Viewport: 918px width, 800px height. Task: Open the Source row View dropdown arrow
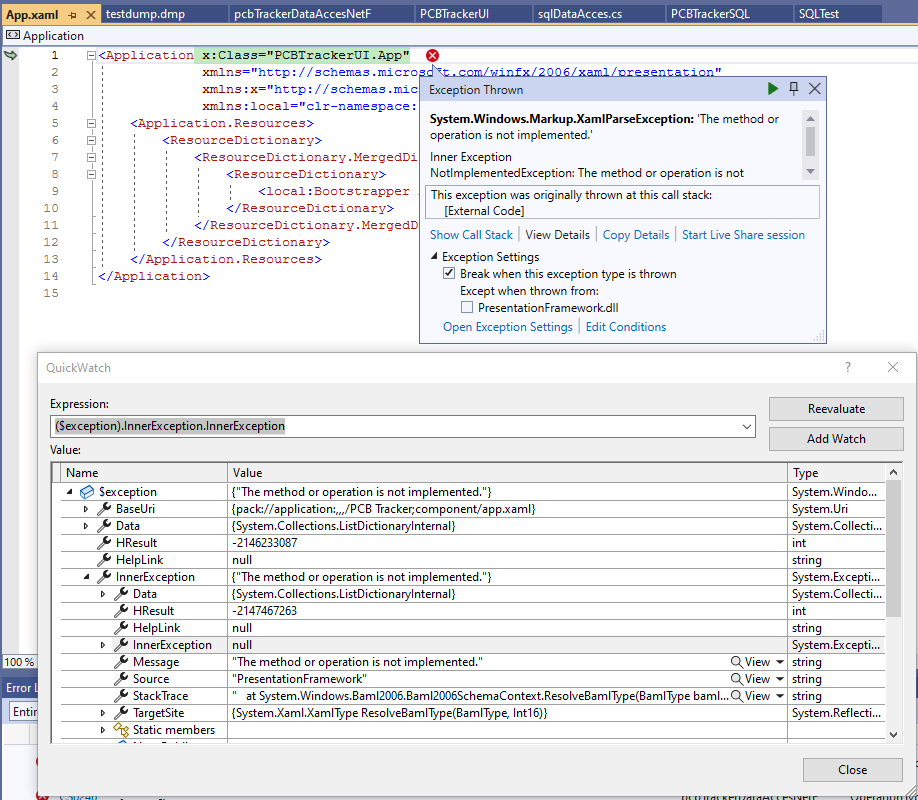(779, 679)
